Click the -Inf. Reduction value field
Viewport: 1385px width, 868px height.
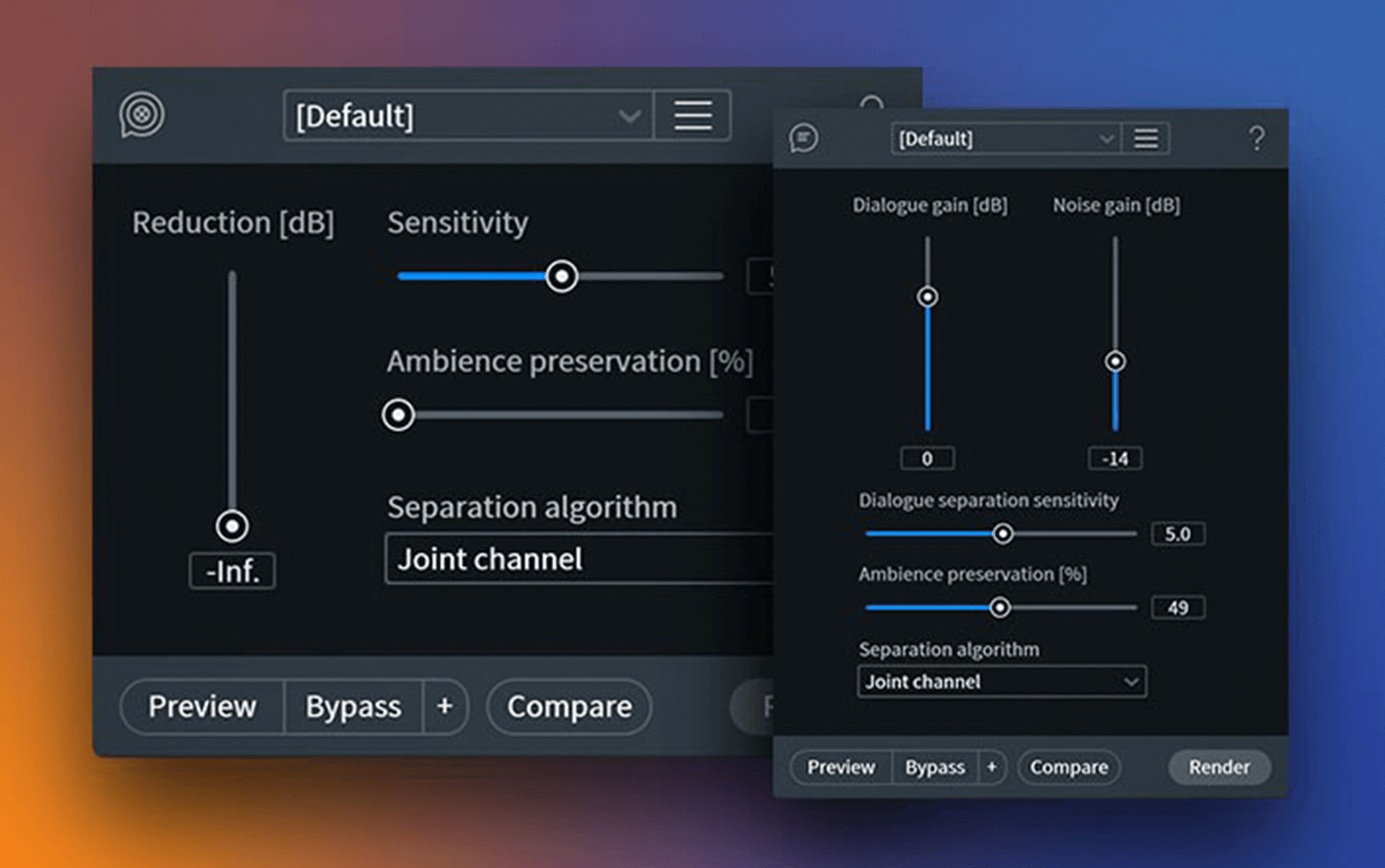pyautogui.click(x=232, y=572)
